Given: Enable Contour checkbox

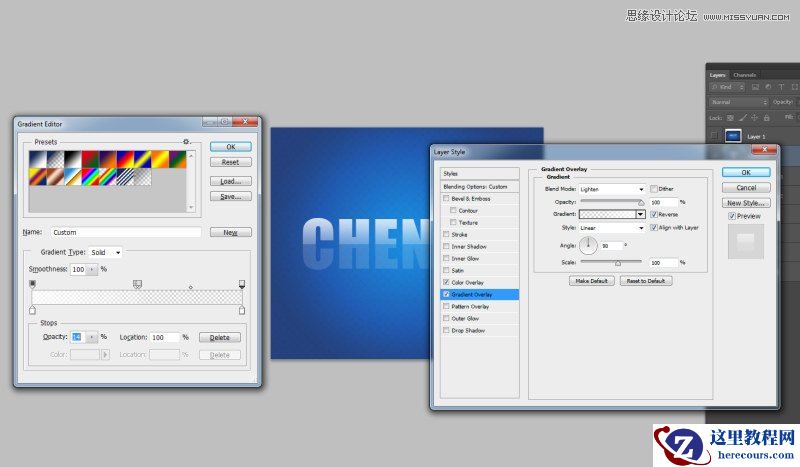Looking at the screenshot, I should (x=453, y=210).
